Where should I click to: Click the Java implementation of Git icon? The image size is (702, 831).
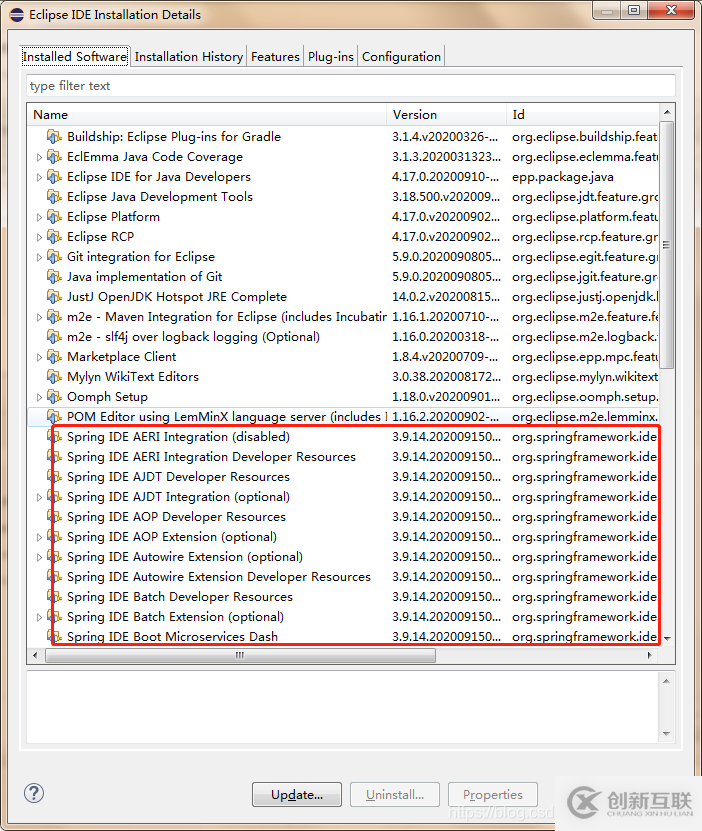[x=54, y=277]
